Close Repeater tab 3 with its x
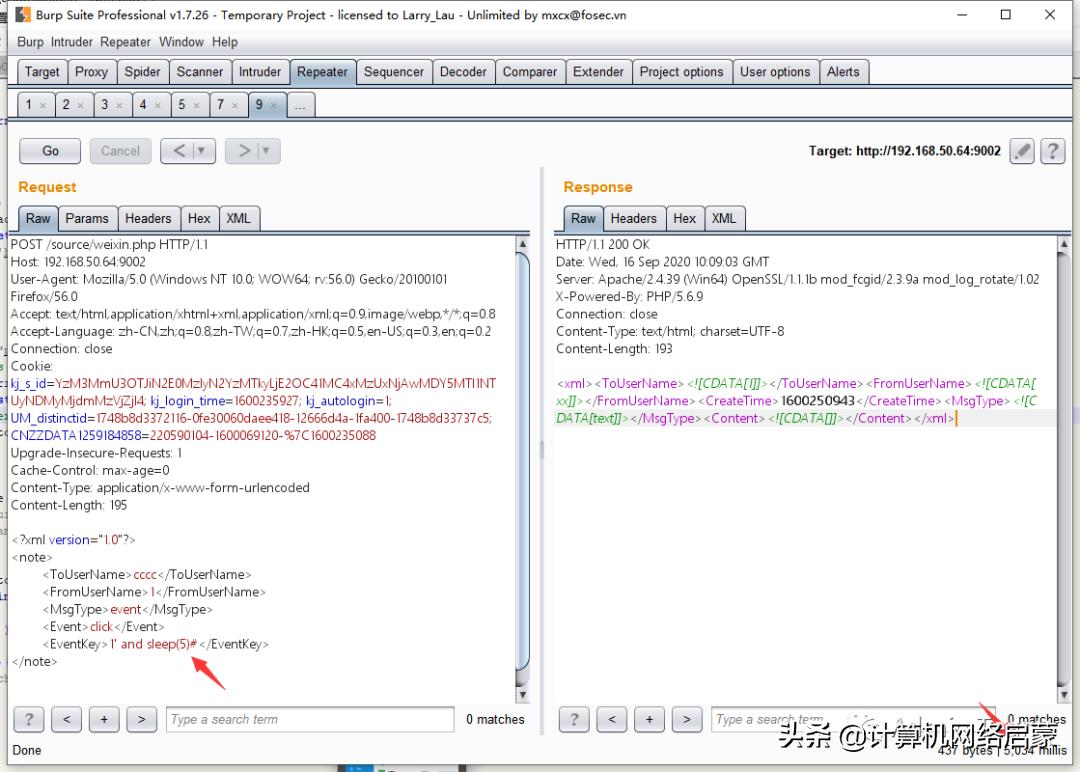The image size is (1080, 772). 119,105
